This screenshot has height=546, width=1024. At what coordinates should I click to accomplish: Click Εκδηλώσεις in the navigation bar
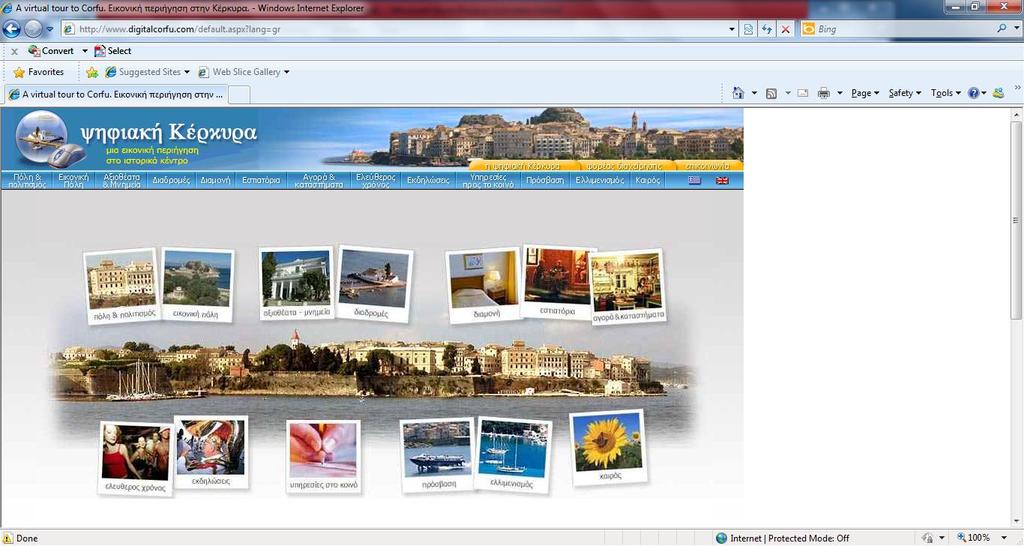(428, 180)
